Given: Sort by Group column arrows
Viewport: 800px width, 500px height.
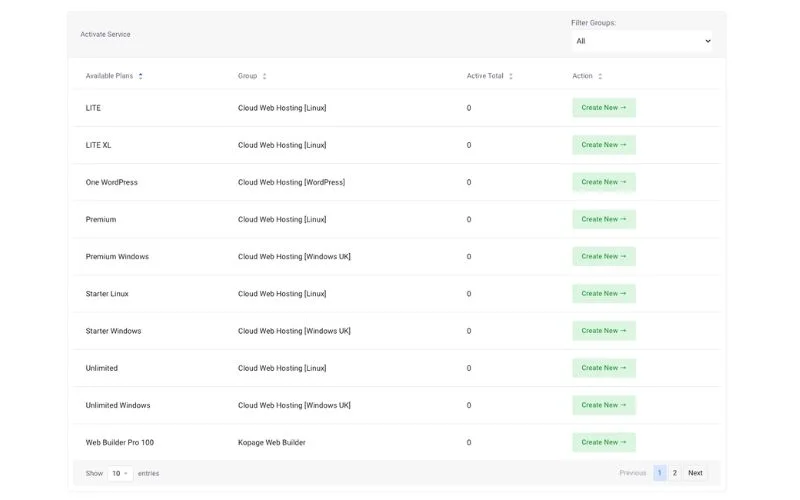Looking at the screenshot, I should (x=264, y=76).
